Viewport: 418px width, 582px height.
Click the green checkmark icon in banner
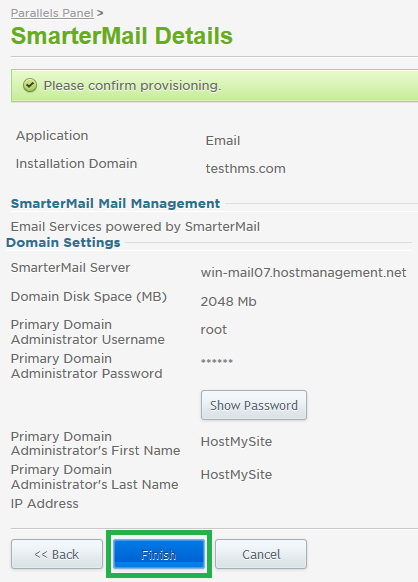click(x=30, y=85)
